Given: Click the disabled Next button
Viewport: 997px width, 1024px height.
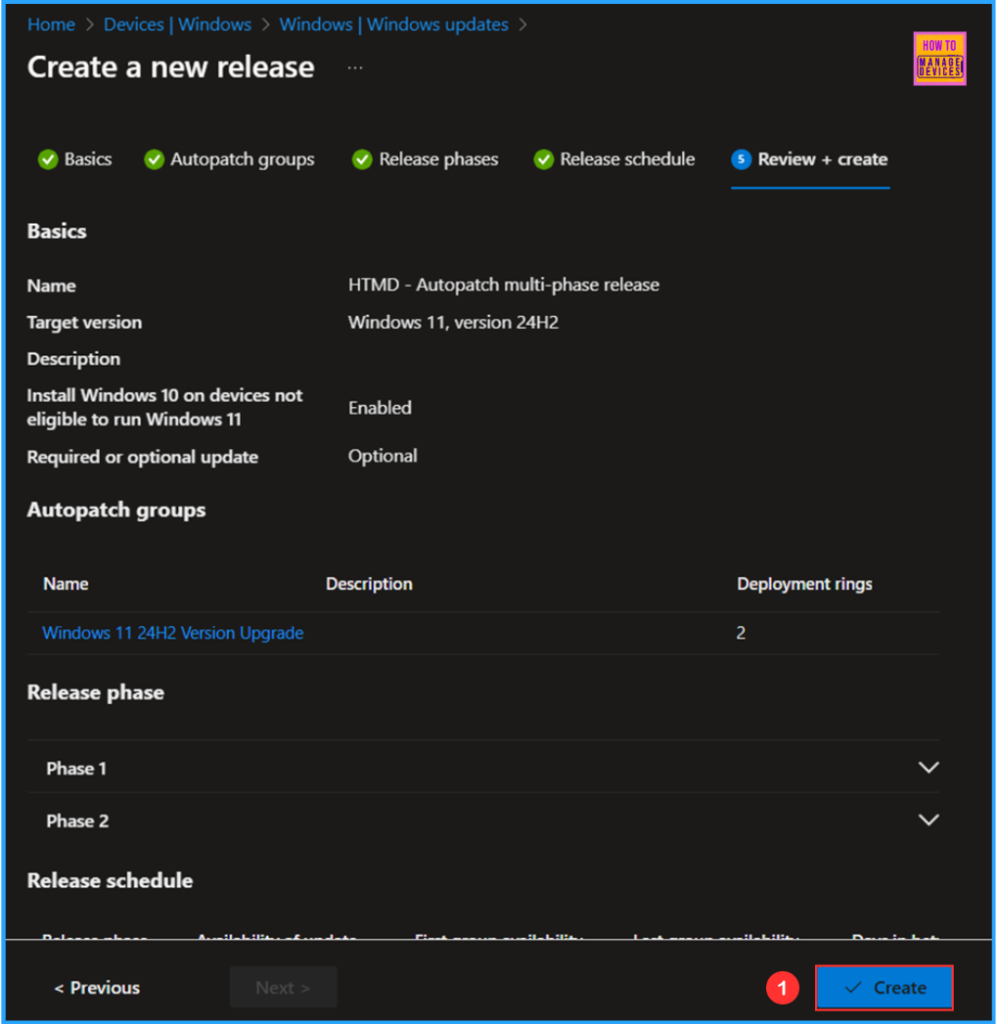Looking at the screenshot, I should click(283, 987).
